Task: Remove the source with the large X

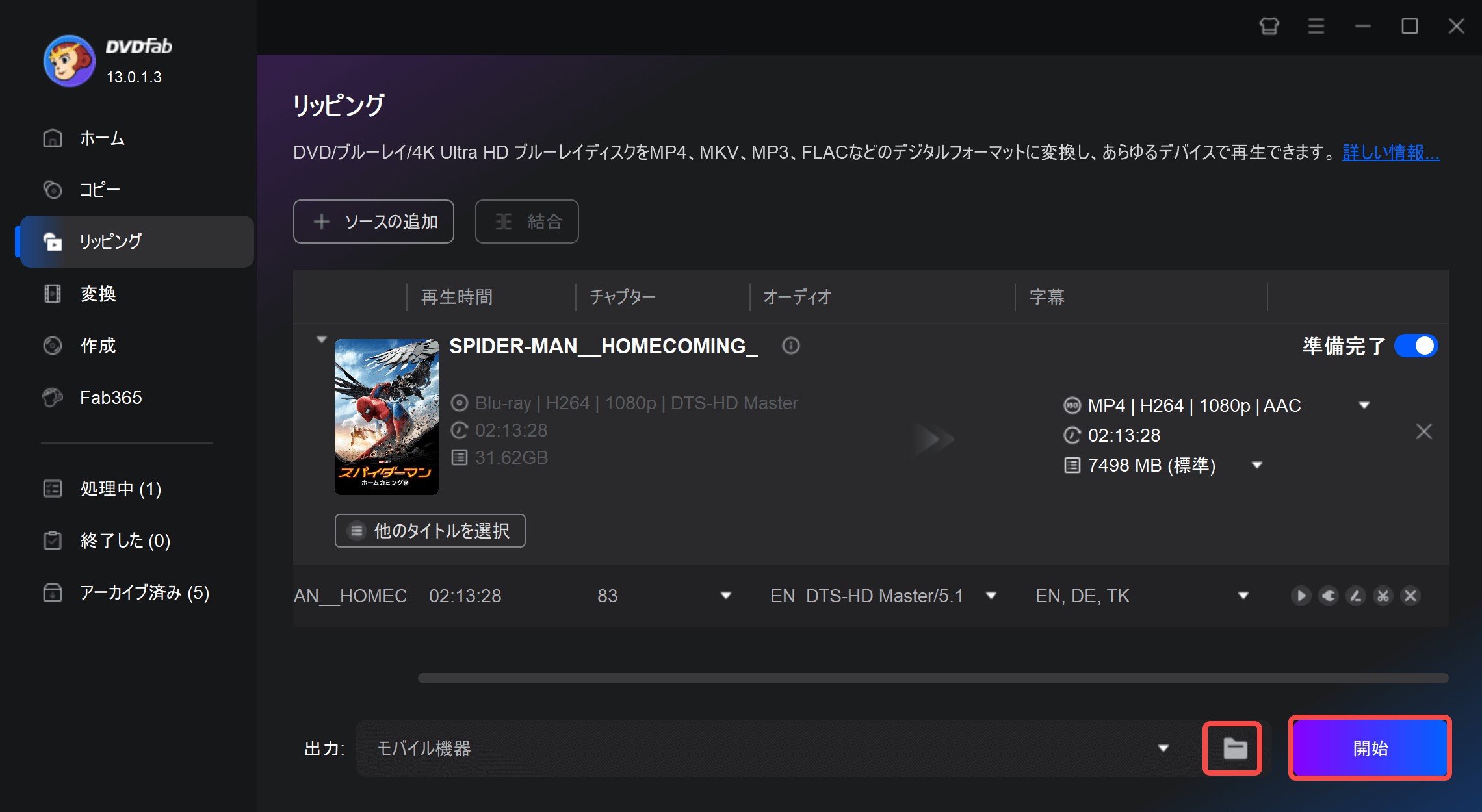Action: (1424, 431)
